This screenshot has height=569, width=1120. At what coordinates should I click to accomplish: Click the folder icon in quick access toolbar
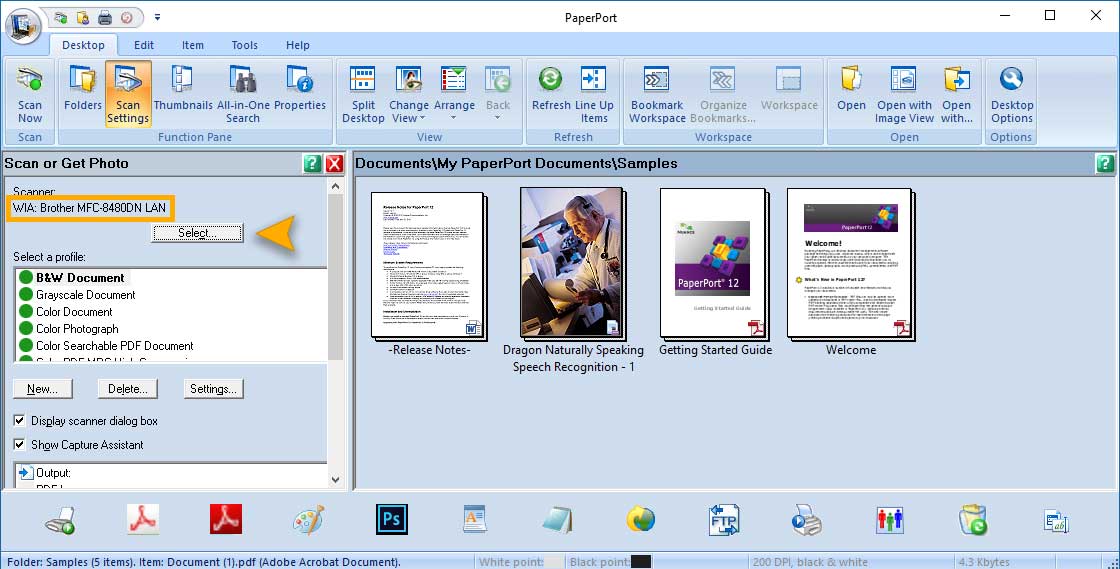82,17
